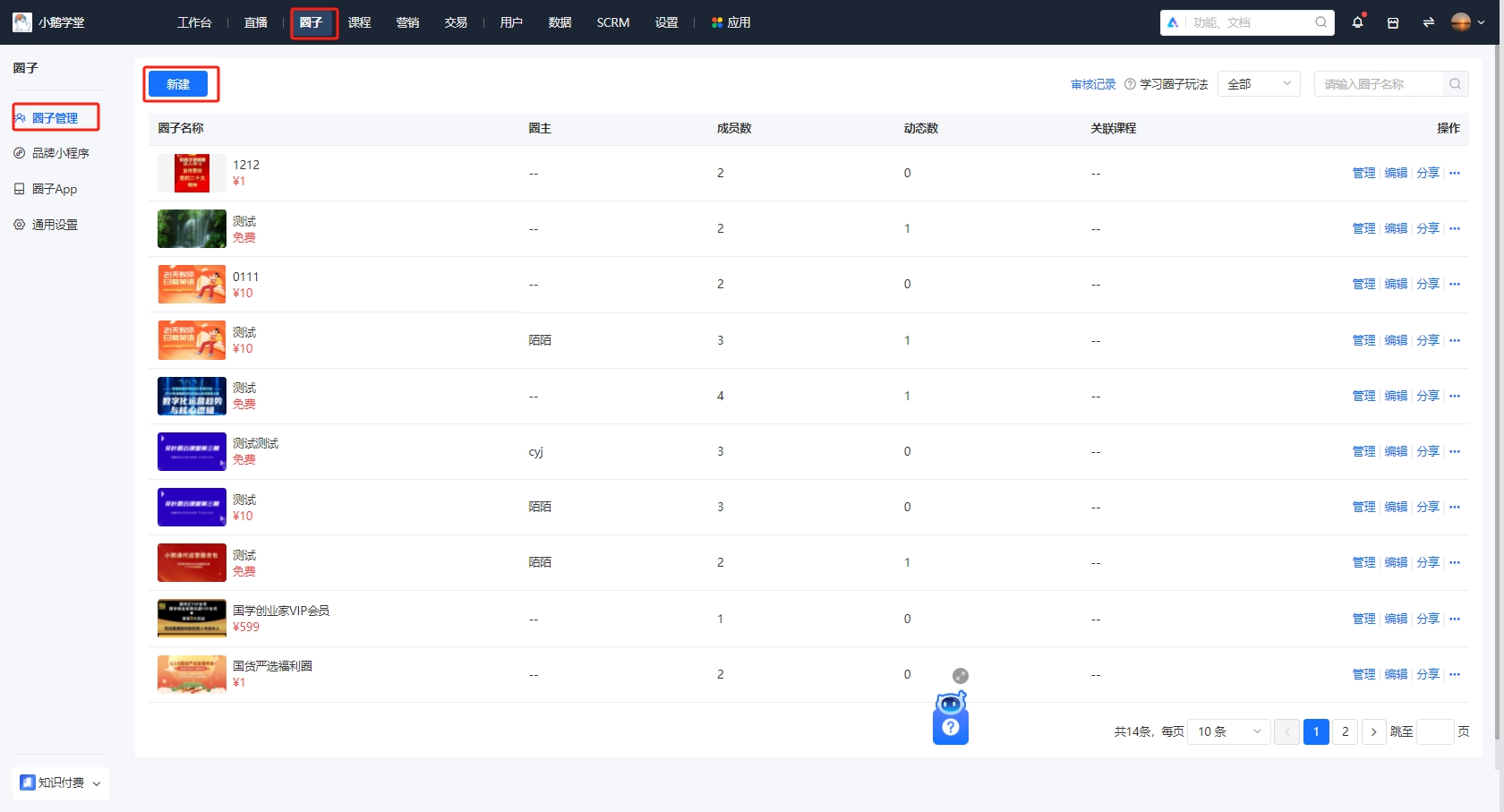Open the 营销 menu

(408, 22)
